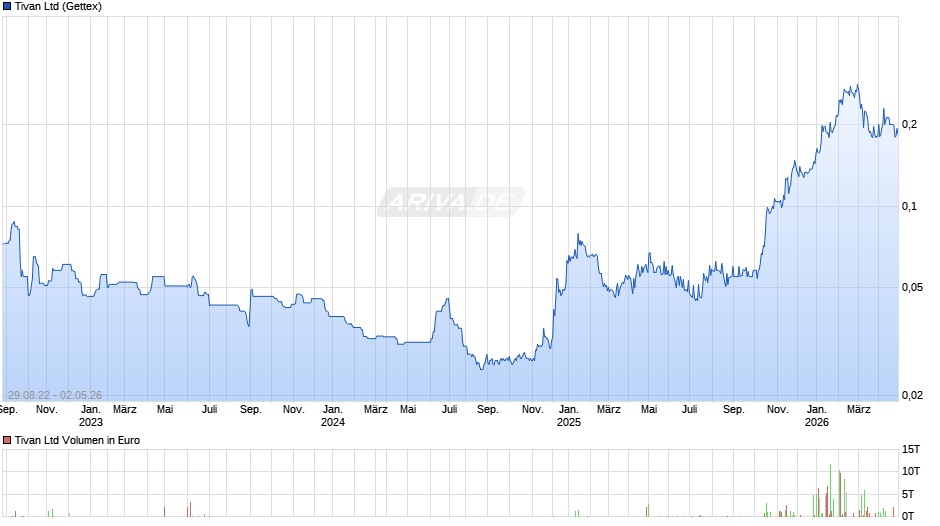Click the 5T volume axis label

click(908, 494)
